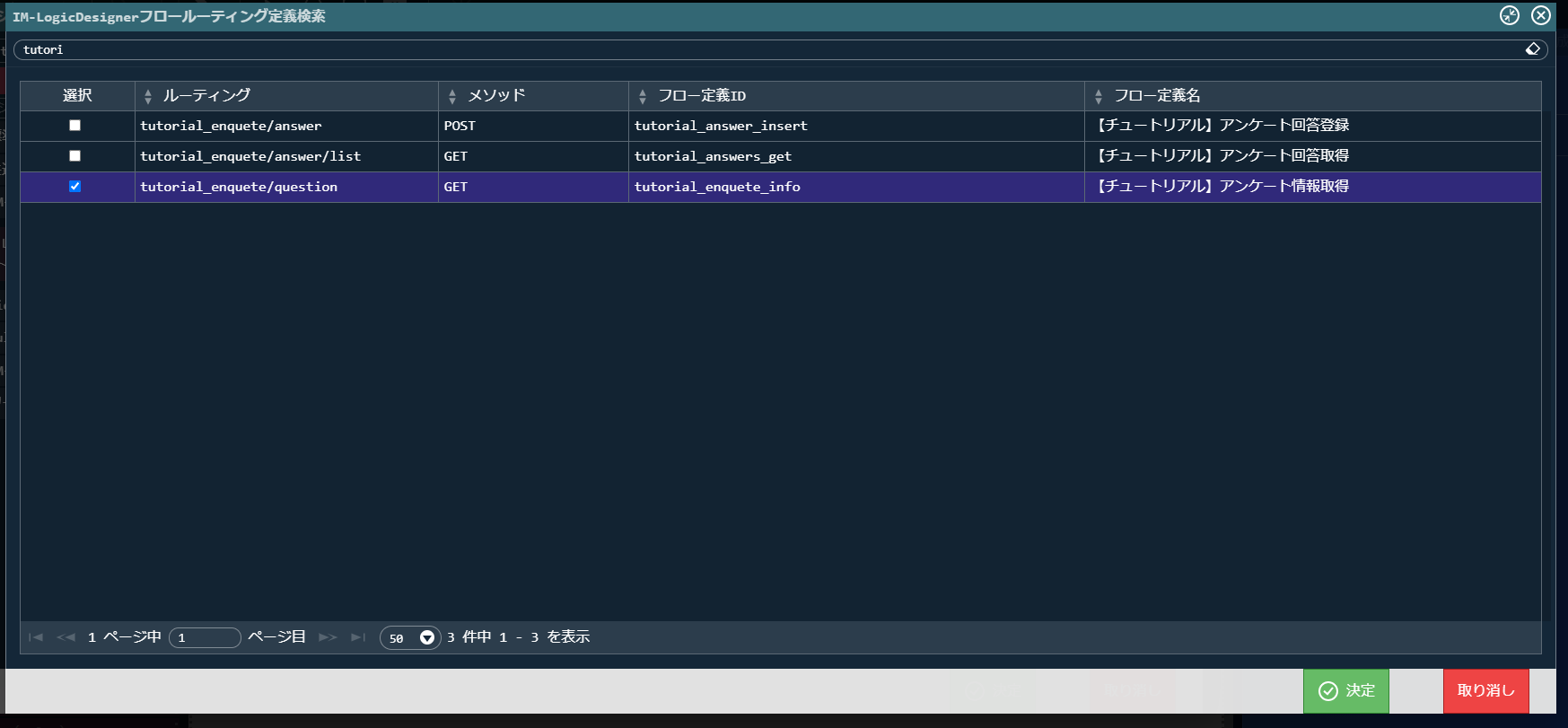The image size is (1568, 728).
Task: Click tutorial_enquete_info flow ID cell
Action: click(856, 187)
